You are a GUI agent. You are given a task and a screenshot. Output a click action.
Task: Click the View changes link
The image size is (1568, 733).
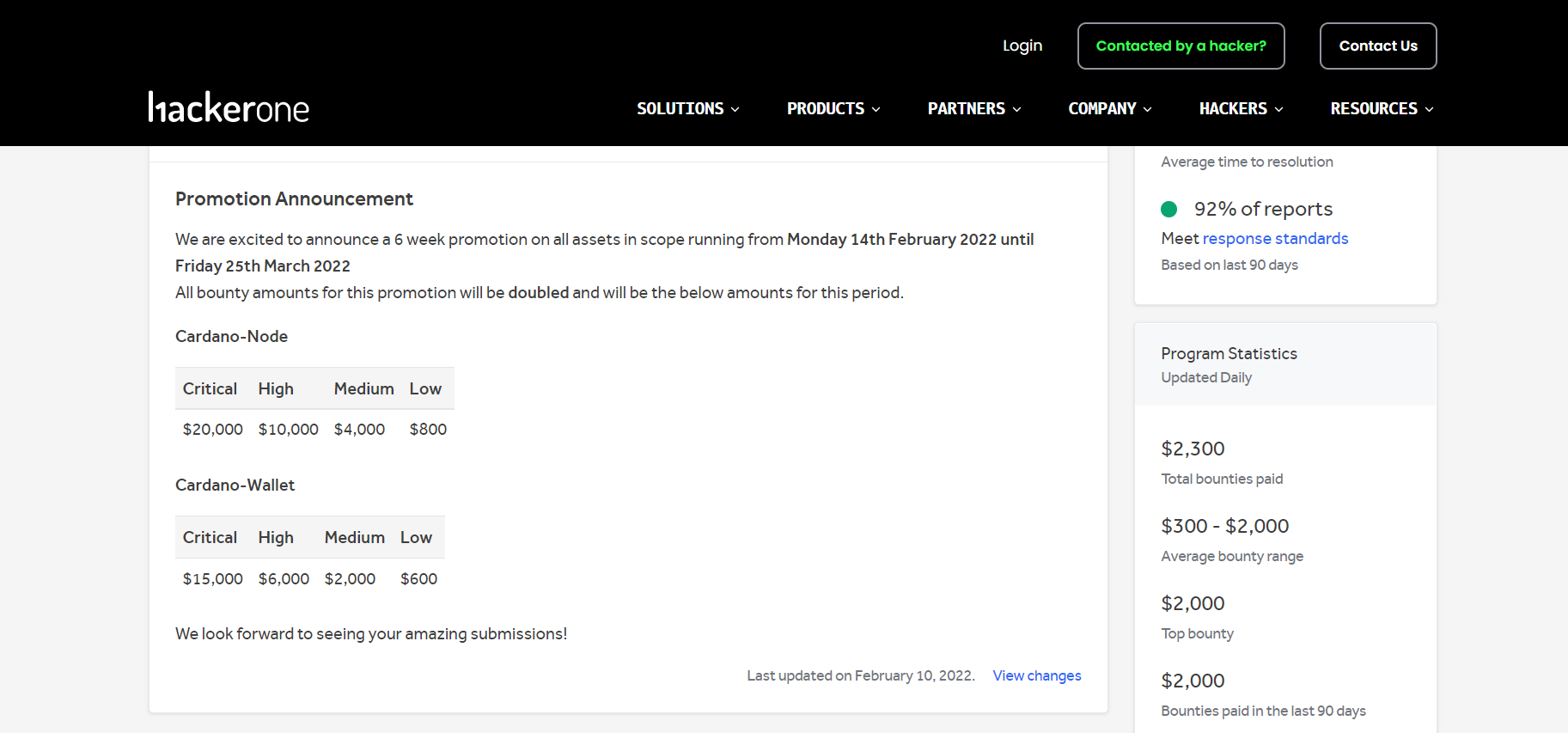[1037, 675]
